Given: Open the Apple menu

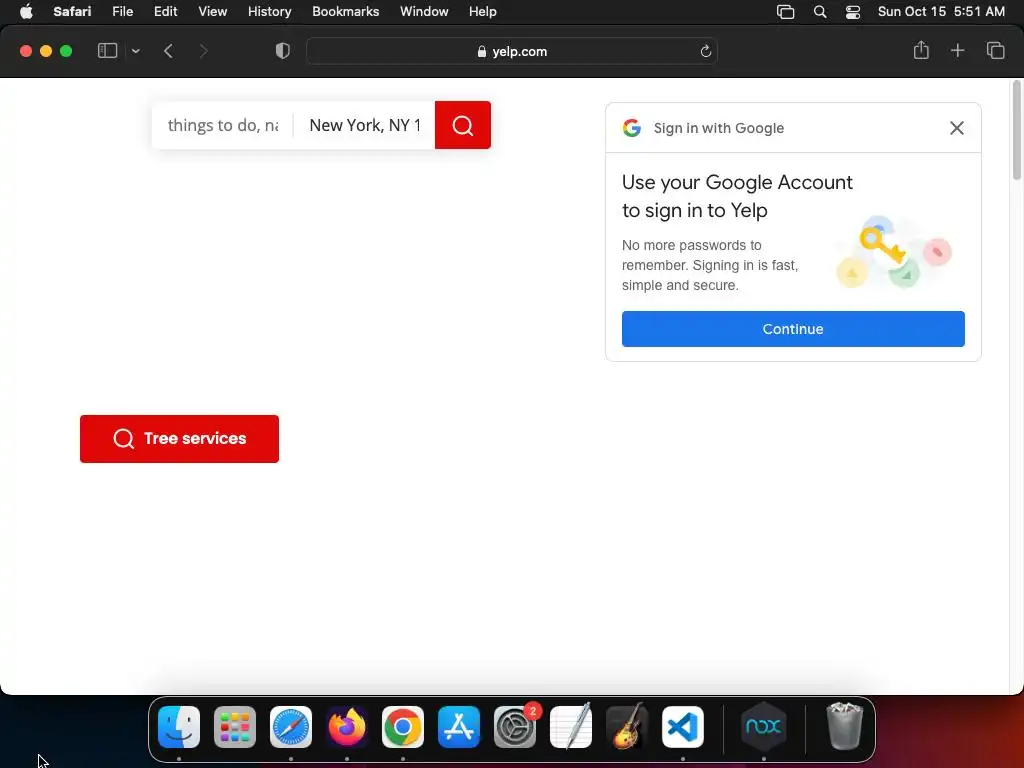Looking at the screenshot, I should [26, 11].
